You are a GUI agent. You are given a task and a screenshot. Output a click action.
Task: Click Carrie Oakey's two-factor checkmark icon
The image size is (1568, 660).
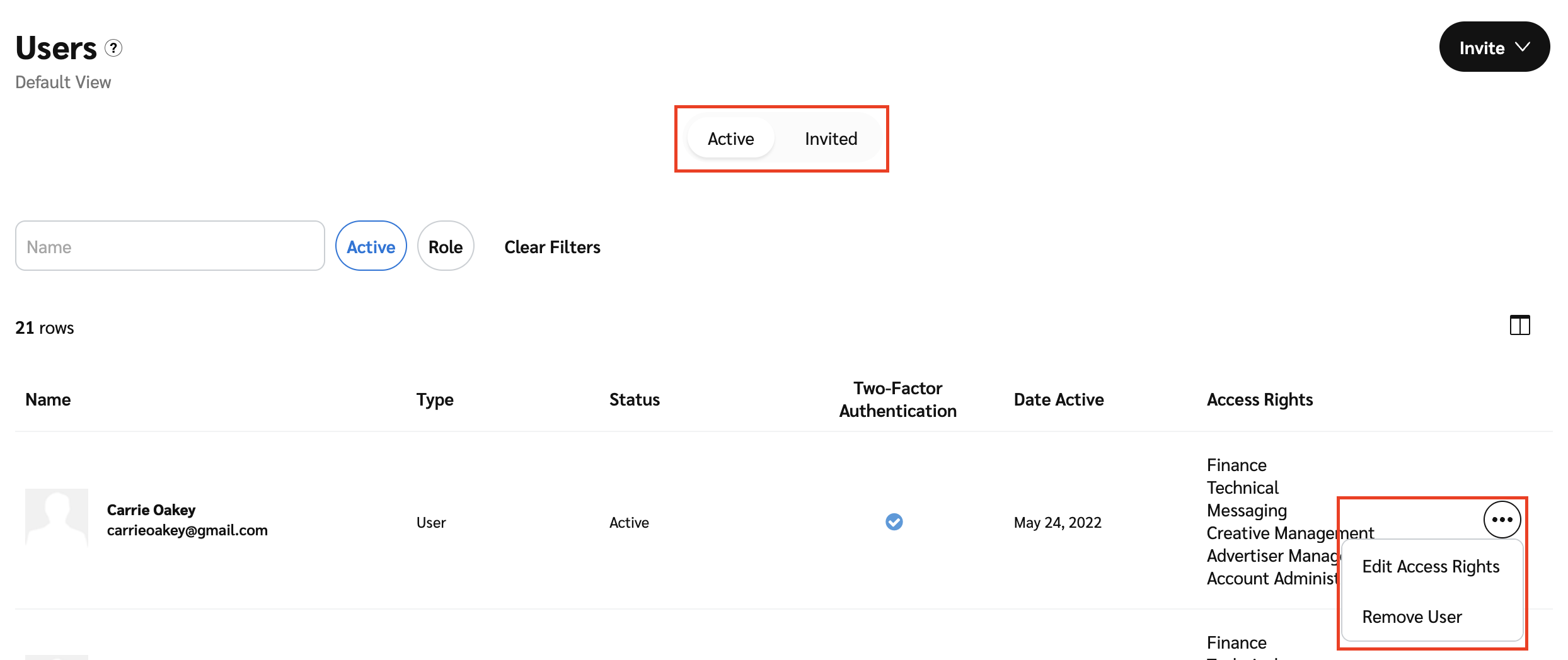click(894, 522)
